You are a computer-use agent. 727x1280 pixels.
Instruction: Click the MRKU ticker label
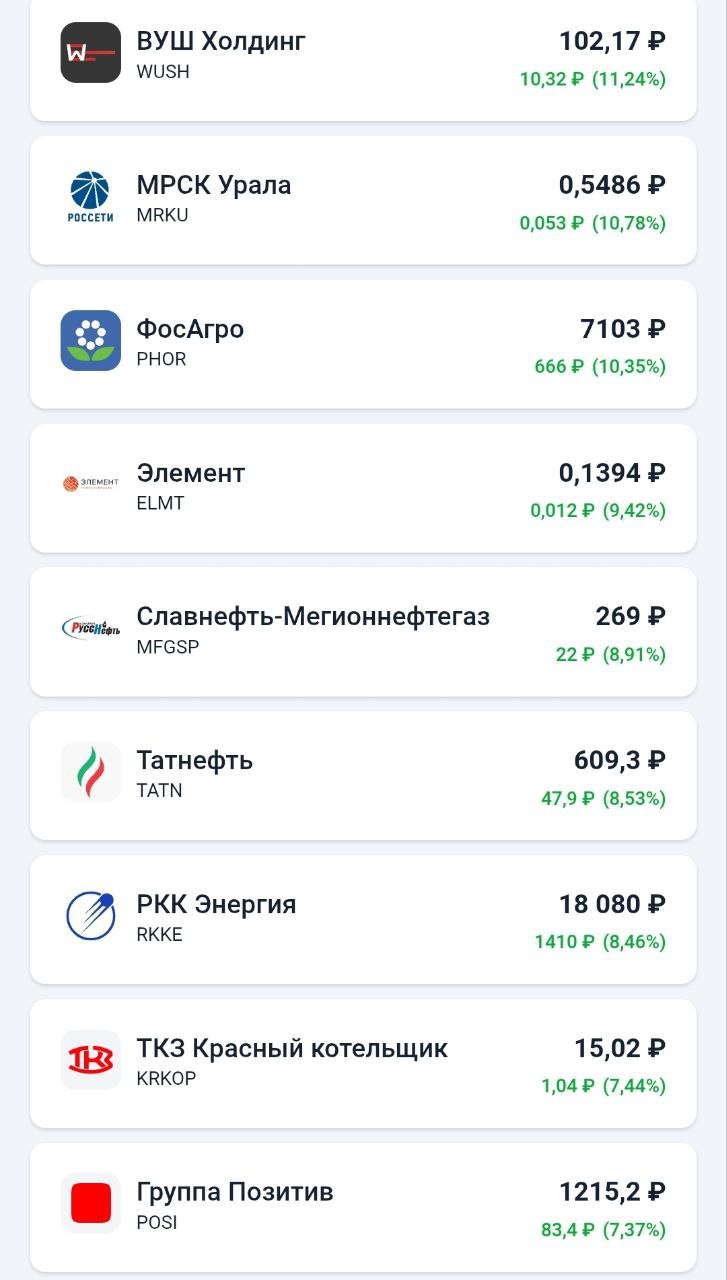(x=162, y=215)
